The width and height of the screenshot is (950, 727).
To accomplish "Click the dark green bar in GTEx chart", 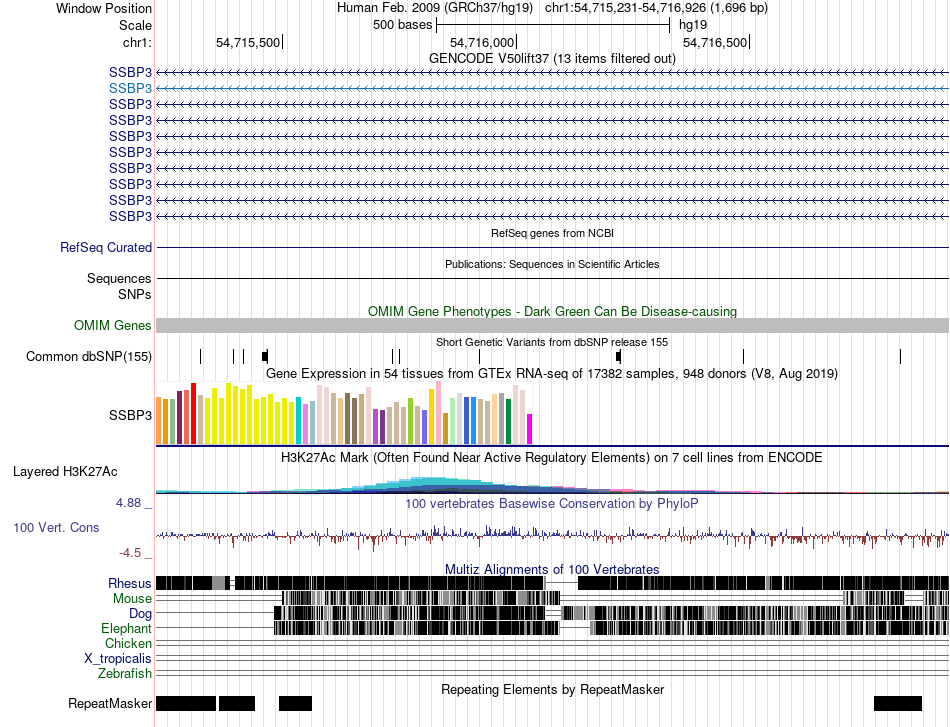I will (x=508, y=422).
